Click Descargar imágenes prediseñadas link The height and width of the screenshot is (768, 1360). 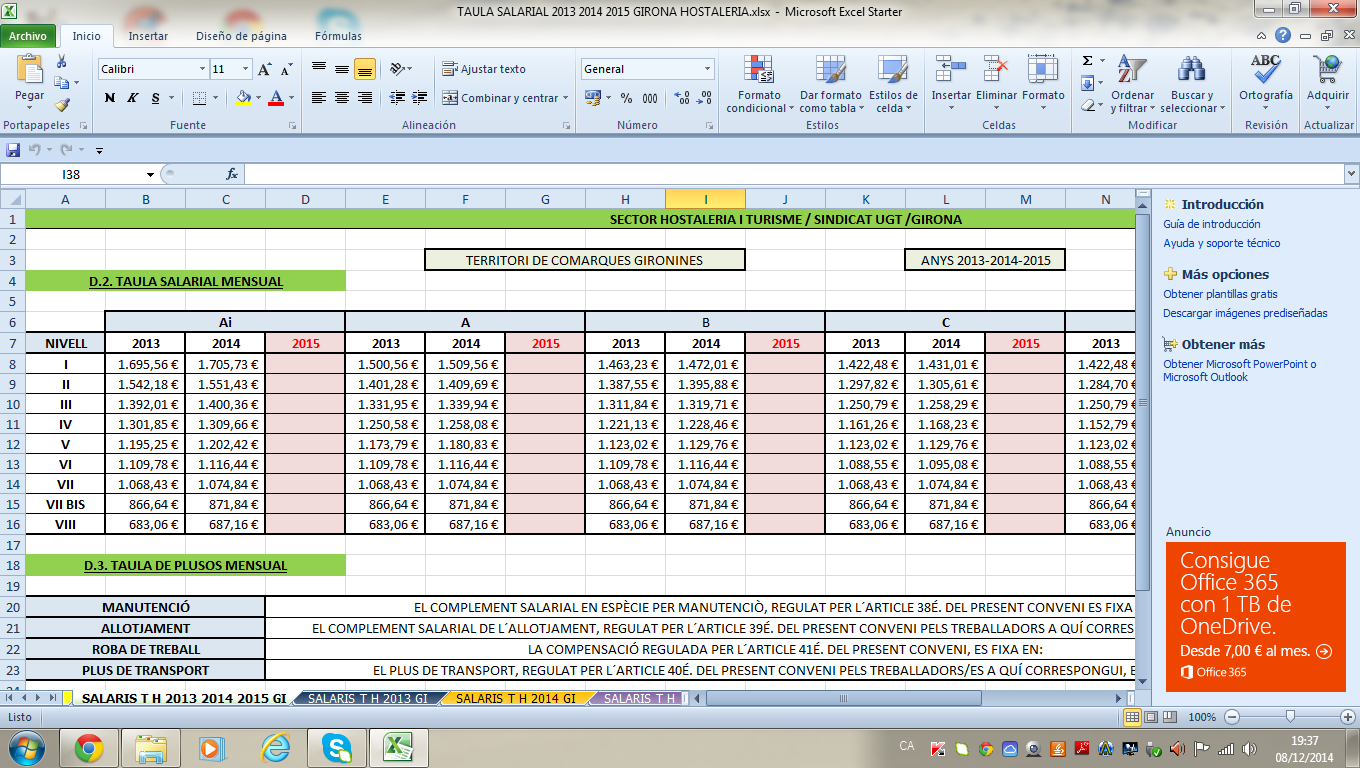[x=1246, y=313]
